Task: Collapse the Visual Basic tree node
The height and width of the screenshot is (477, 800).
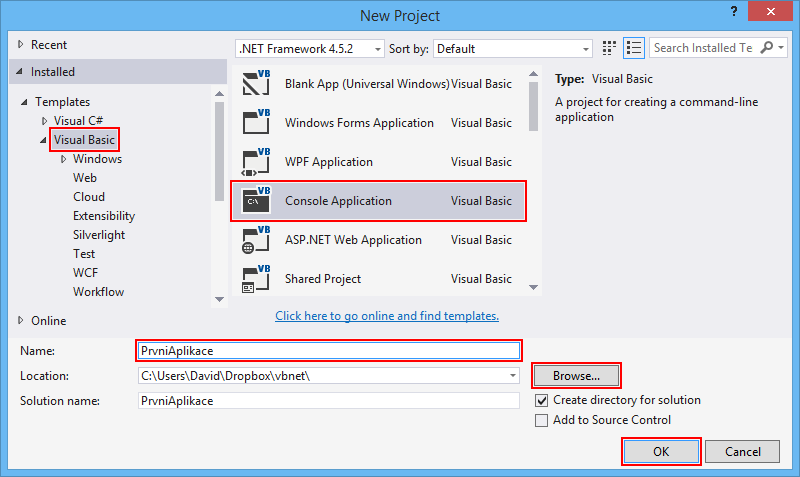Action: (x=43, y=140)
